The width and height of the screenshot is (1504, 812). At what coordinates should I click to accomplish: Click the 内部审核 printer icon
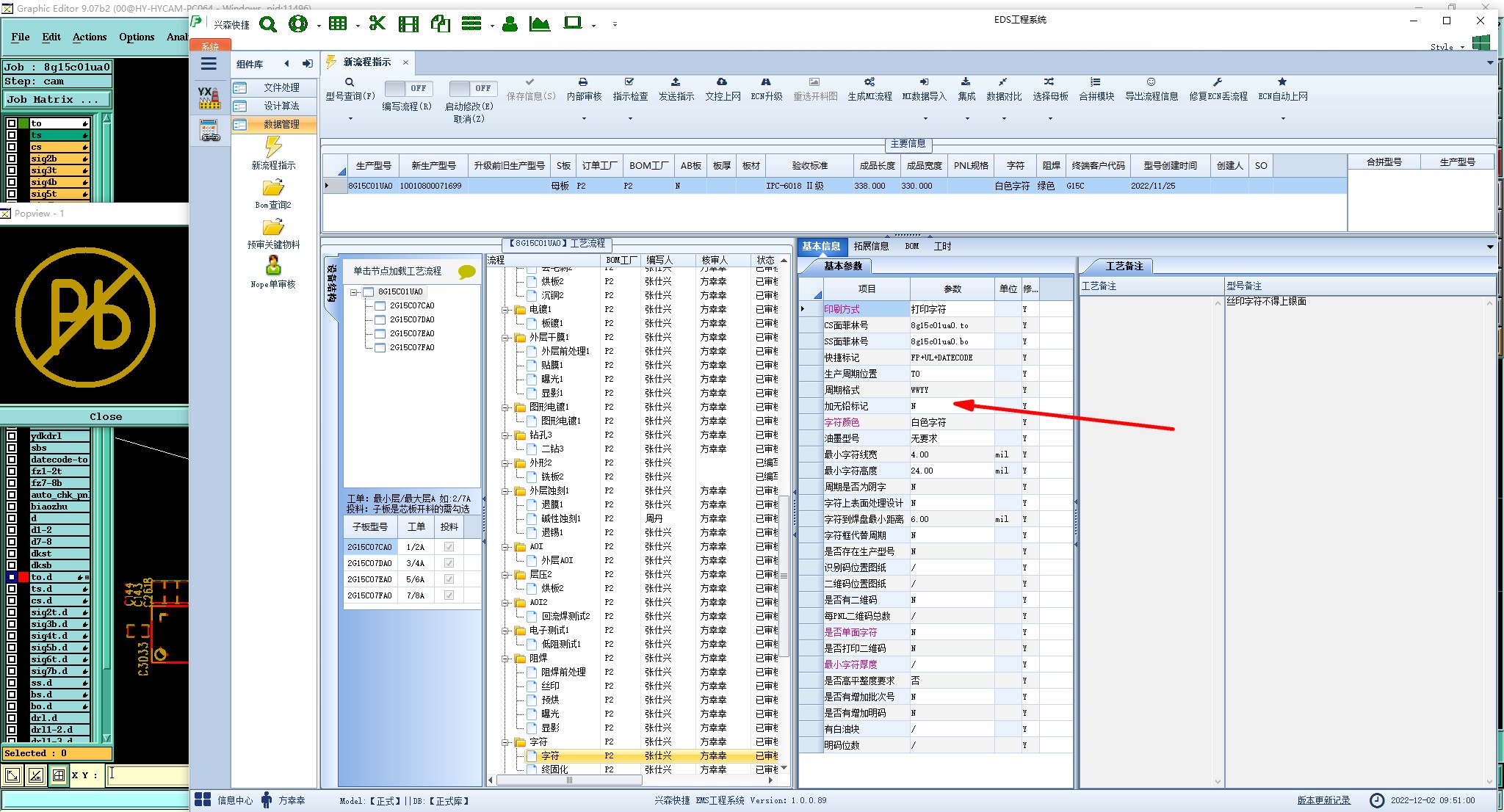(583, 82)
